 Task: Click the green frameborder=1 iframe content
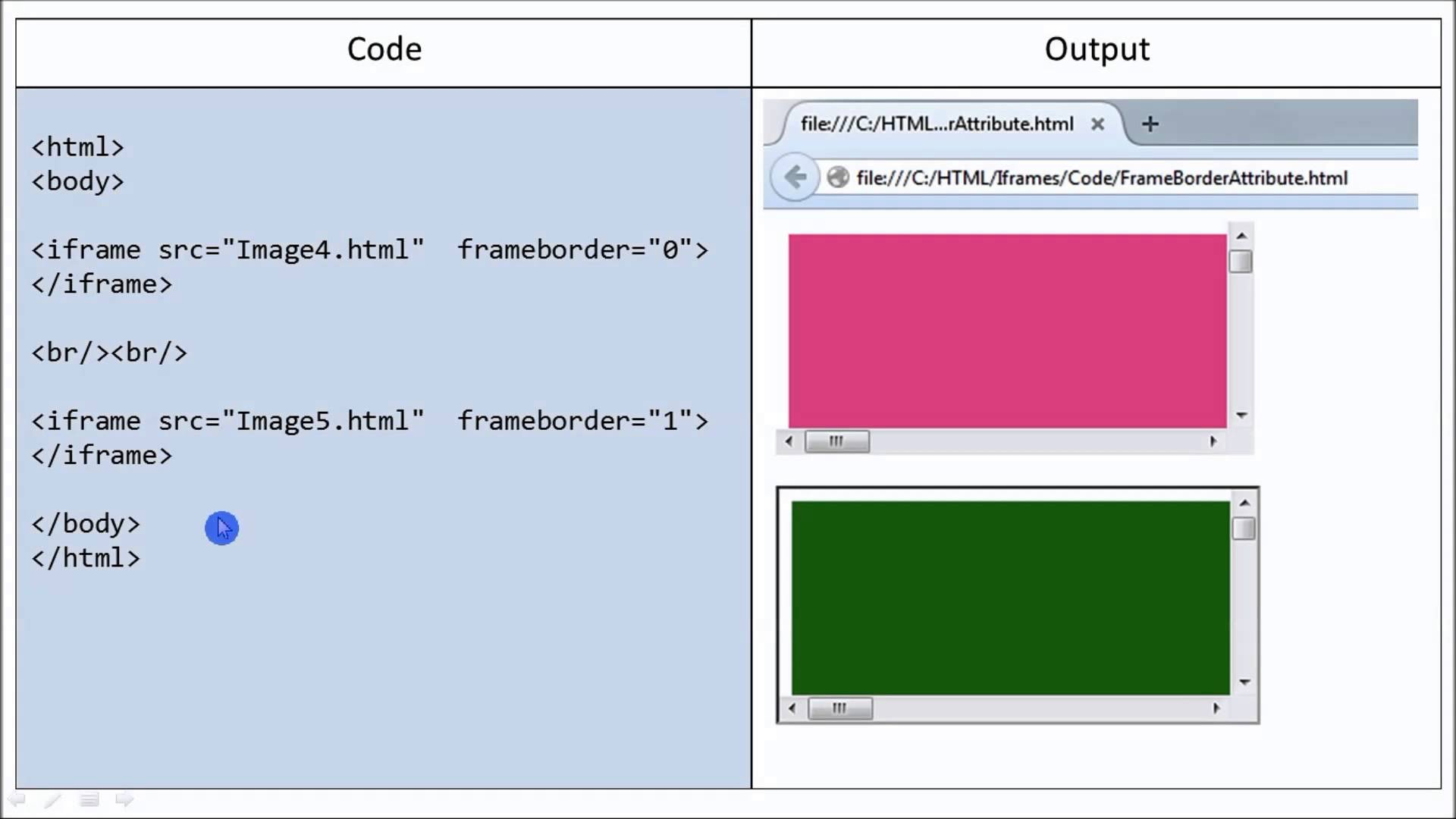(1009, 595)
